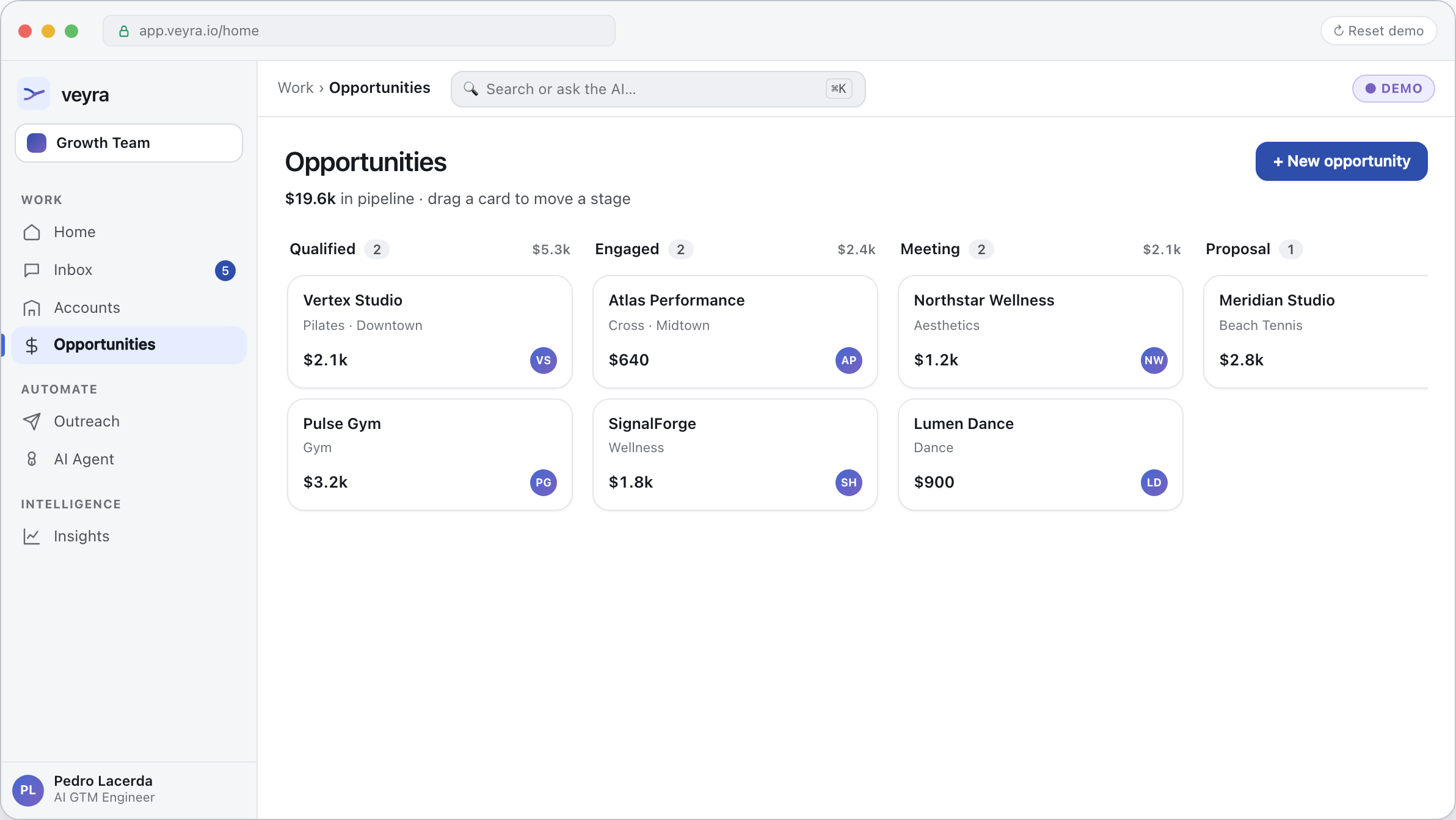Select Opportunities in the sidebar
The width and height of the screenshot is (1456, 820).
pyautogui.click(x=129, y=345)
